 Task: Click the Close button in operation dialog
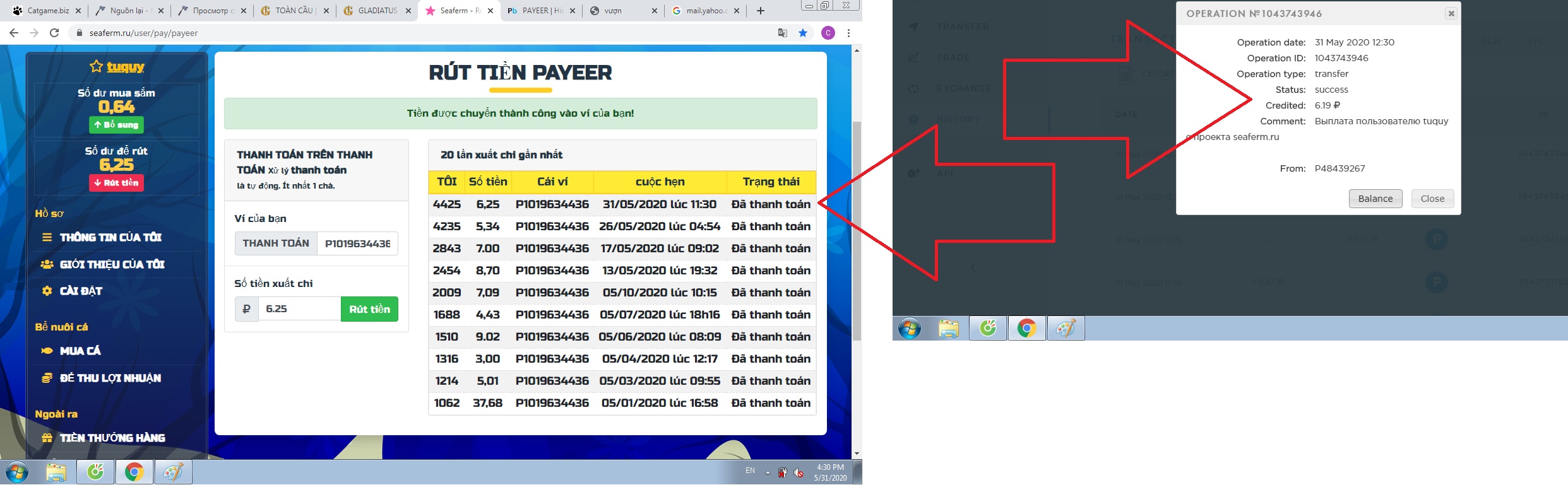1432,199
